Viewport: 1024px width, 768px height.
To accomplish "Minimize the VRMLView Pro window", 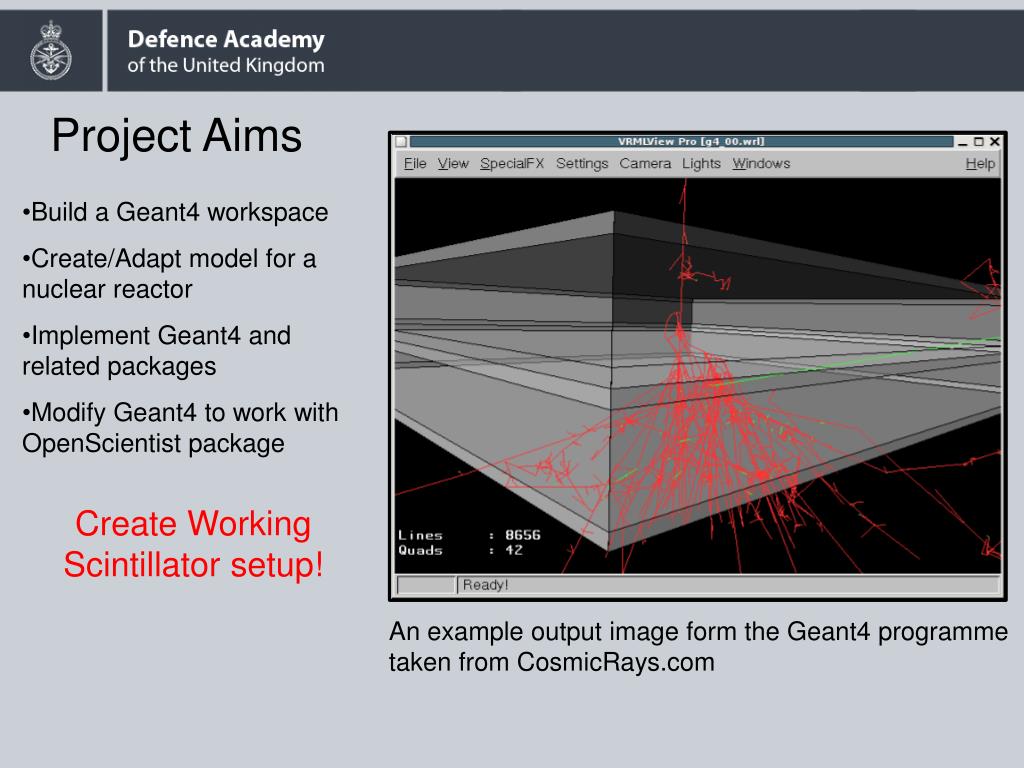I will tap(963, 142).
